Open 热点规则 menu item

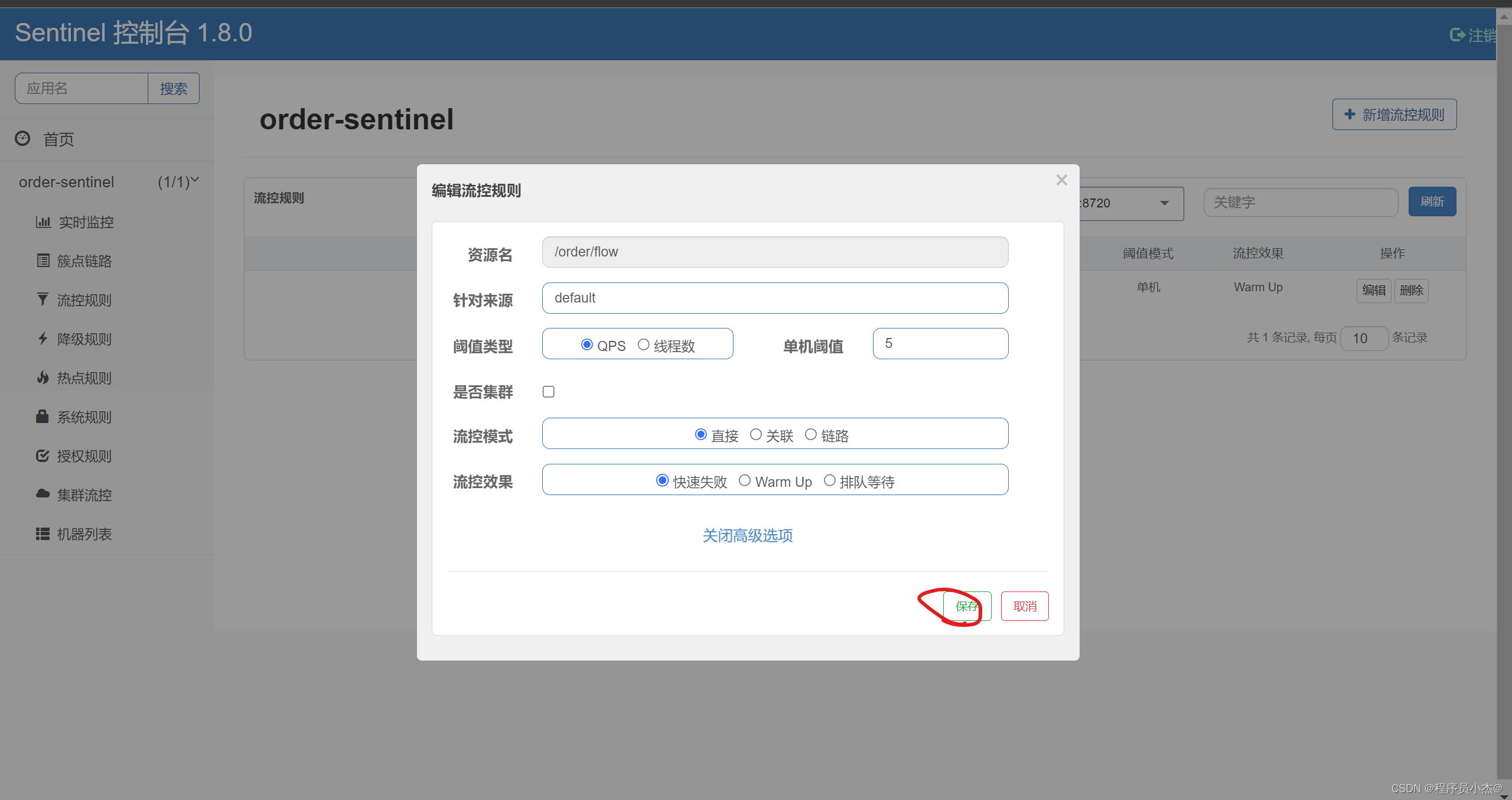tap(84, 378)
